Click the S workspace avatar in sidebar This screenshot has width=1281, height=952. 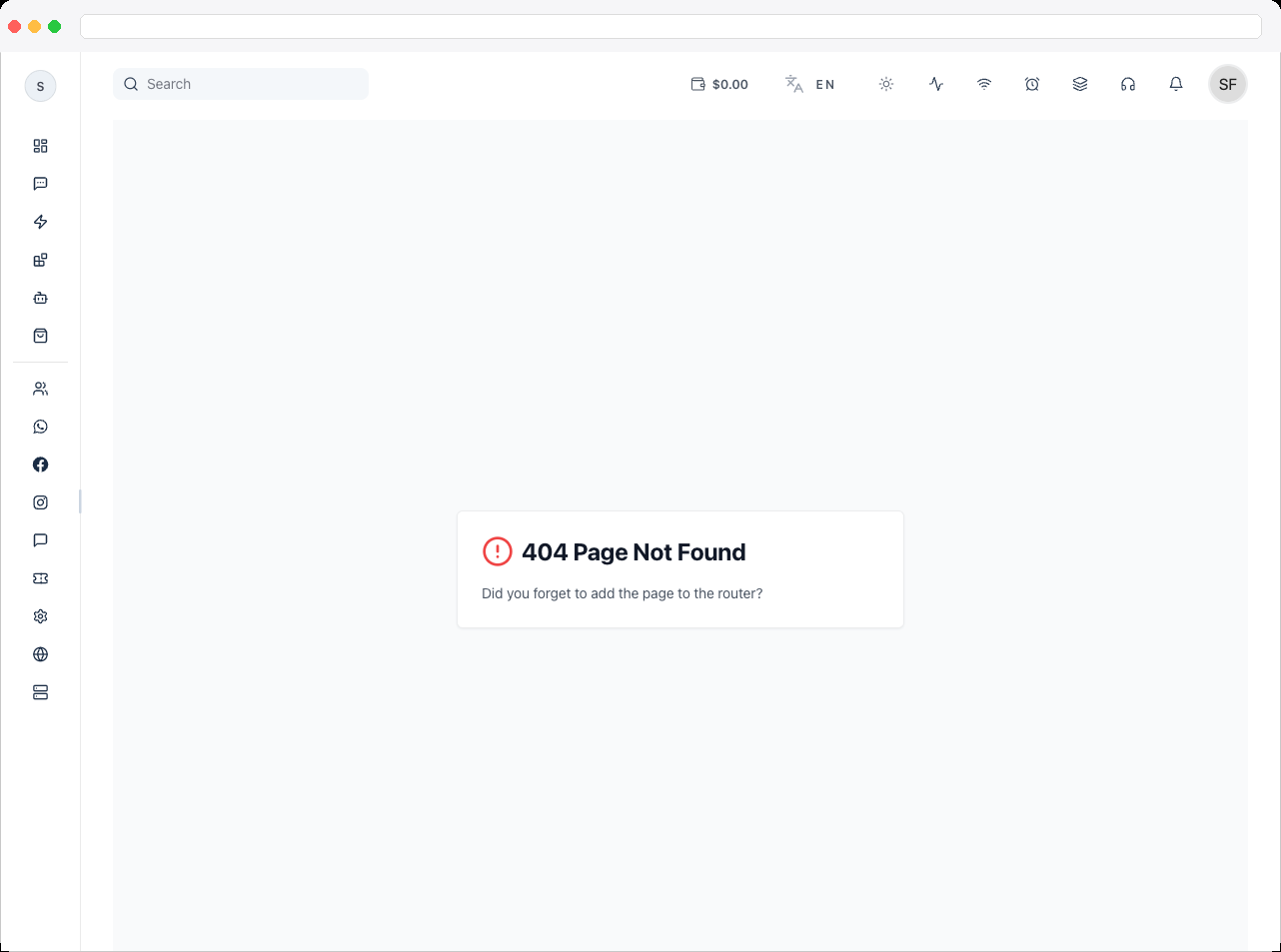(x=40, y=86)
